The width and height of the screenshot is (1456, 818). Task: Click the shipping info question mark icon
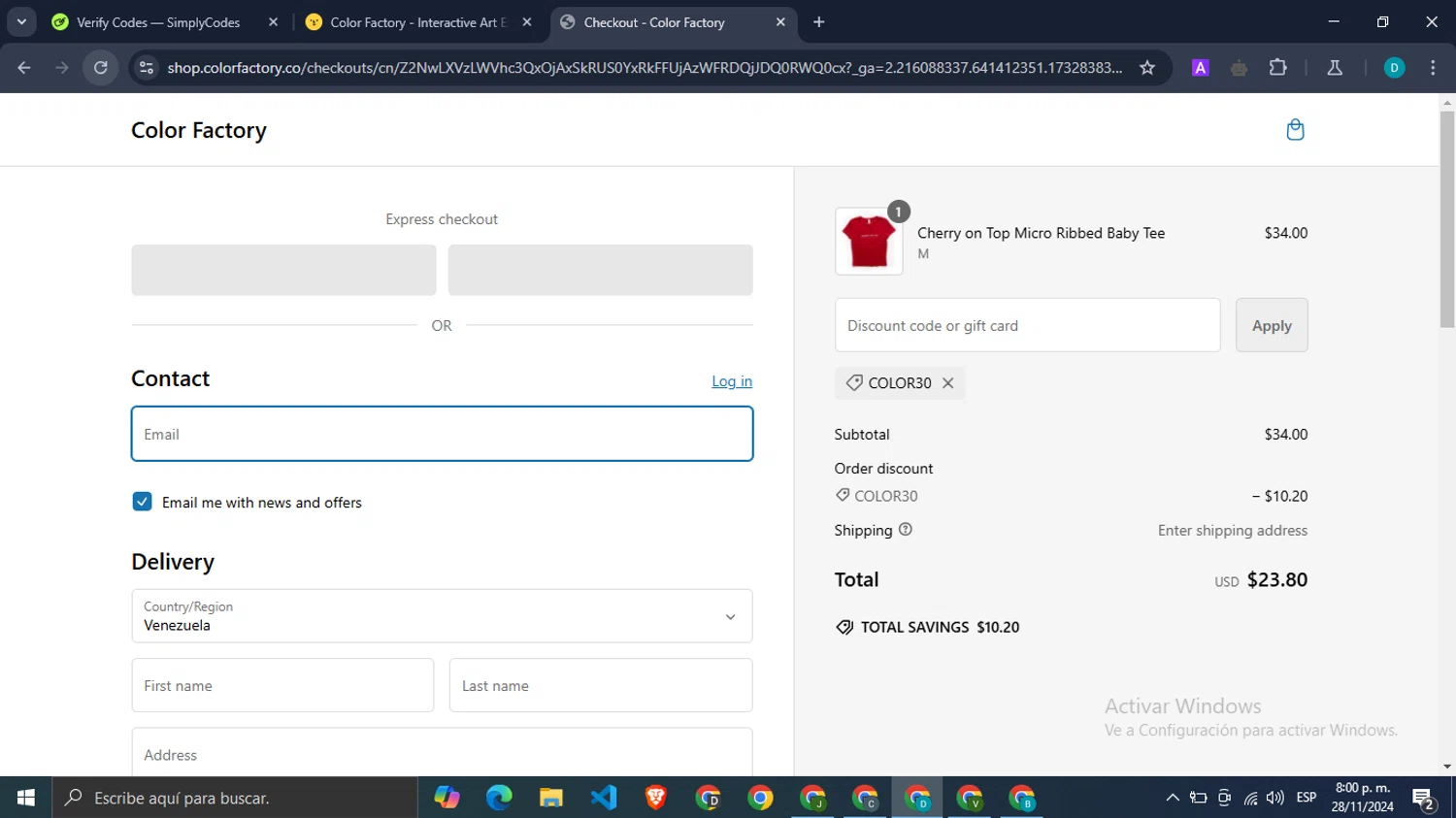pyautogui.click(x=906, y=530)
